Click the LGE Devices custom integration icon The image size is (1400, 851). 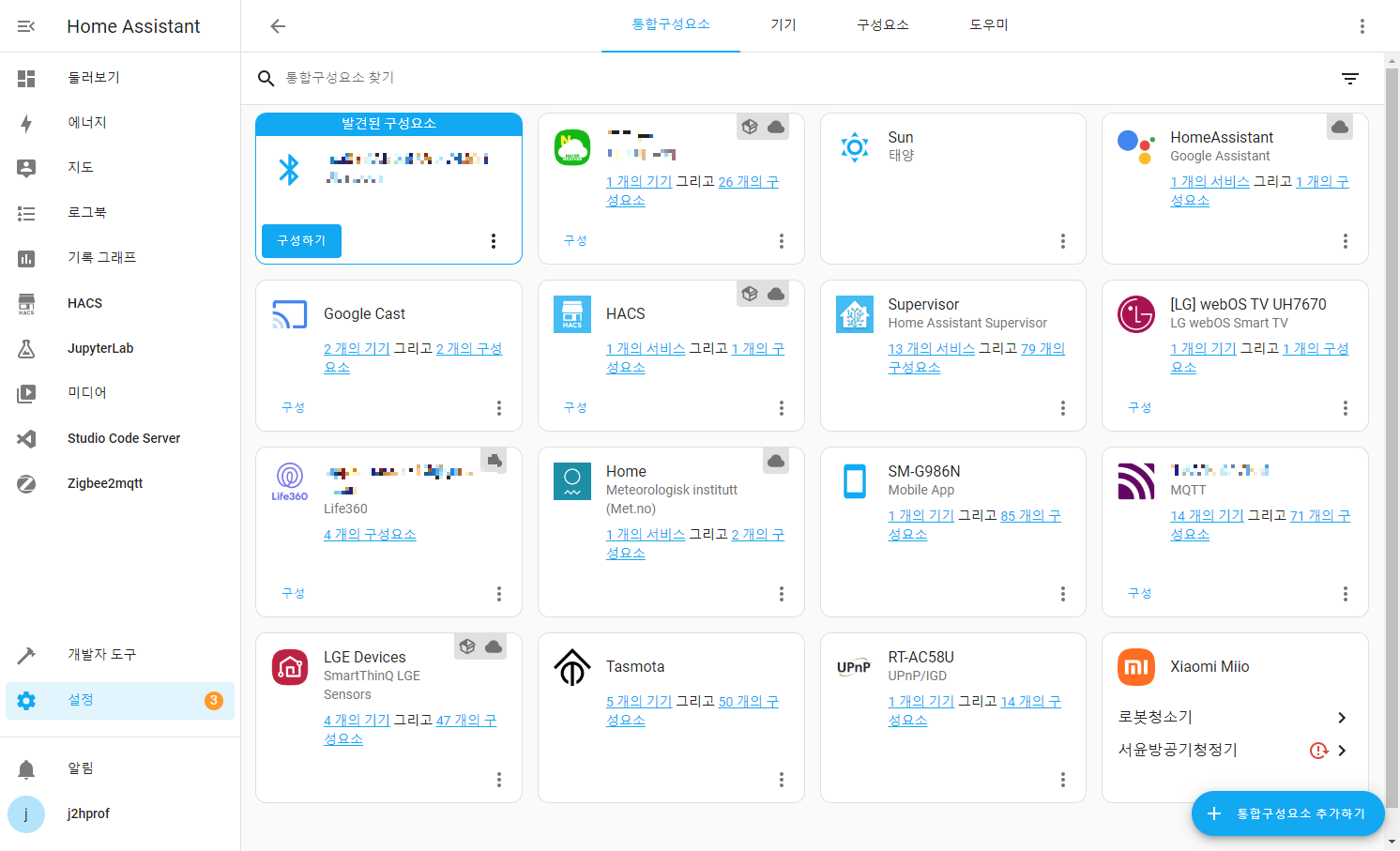click(x=467, y=646)
